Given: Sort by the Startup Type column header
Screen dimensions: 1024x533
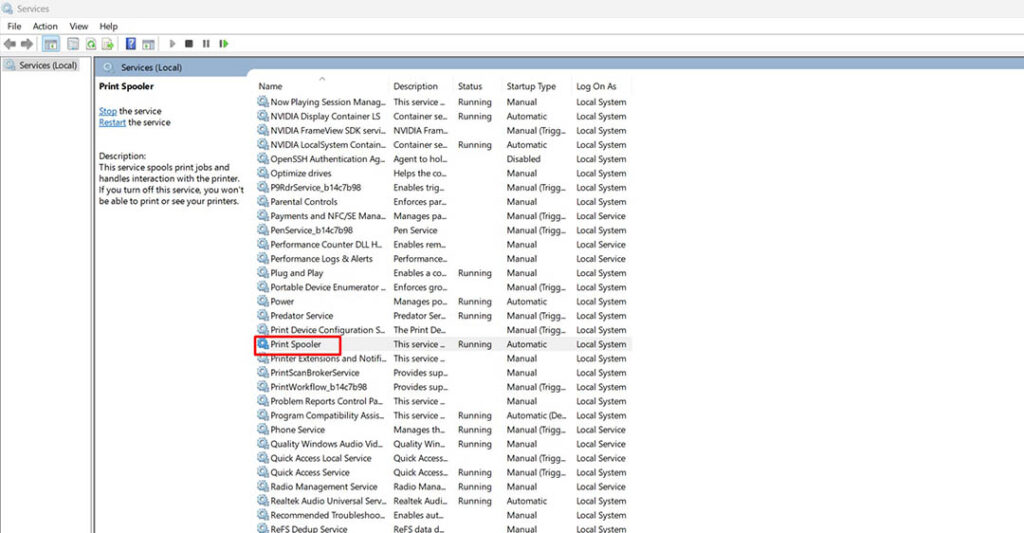Looking at the screenshot, I should point(531,86).
